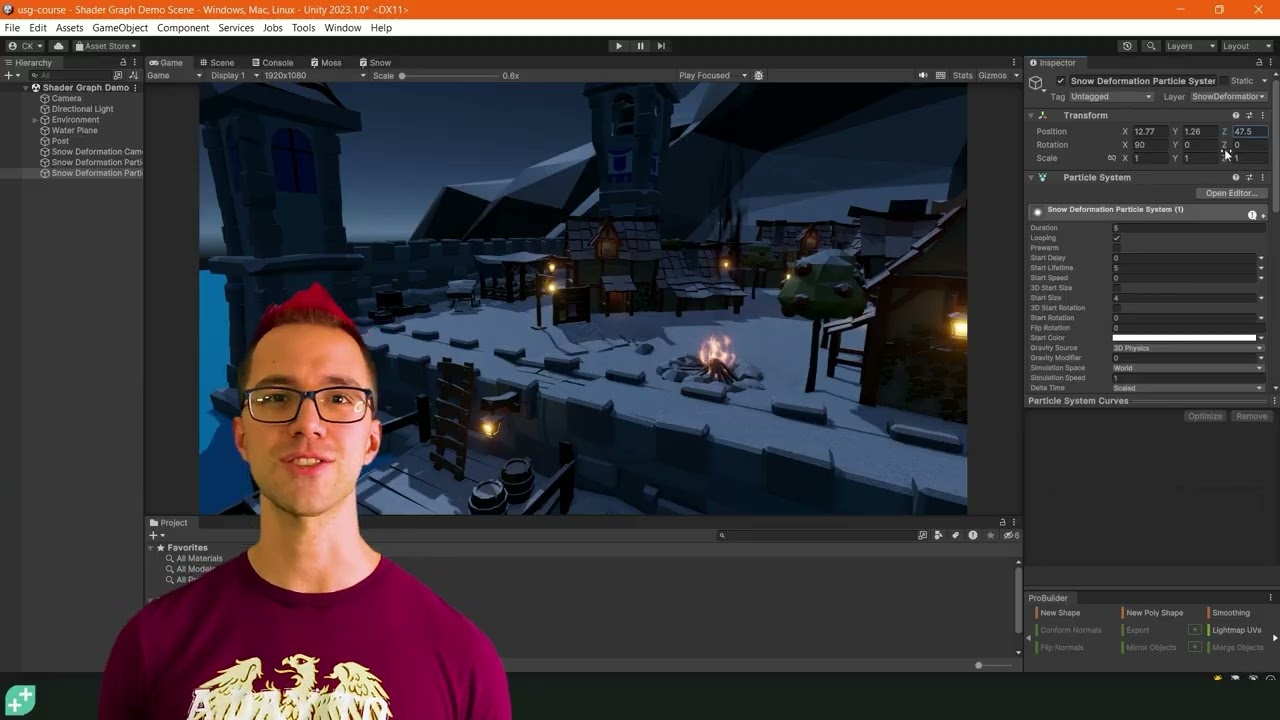Image resolution: width=1280 pixels, height=720 pixels.
Task: Switch to the Scene tab
Action: [x=216, y=62]
